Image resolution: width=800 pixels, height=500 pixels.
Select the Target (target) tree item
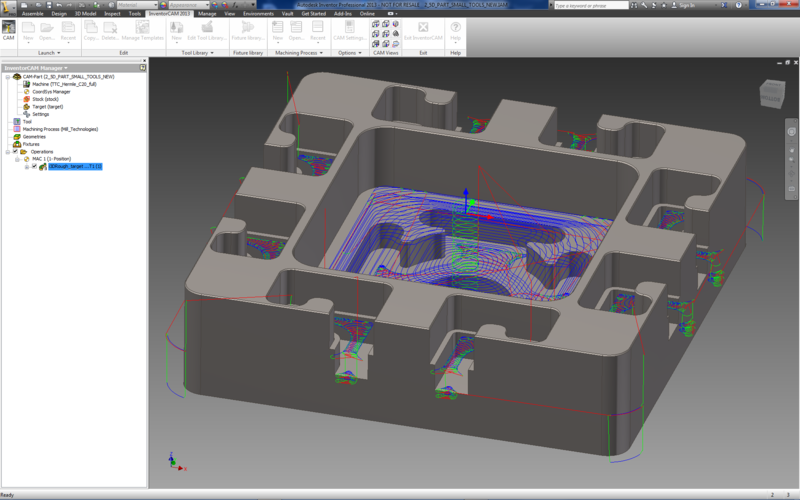tap(47, 107)
